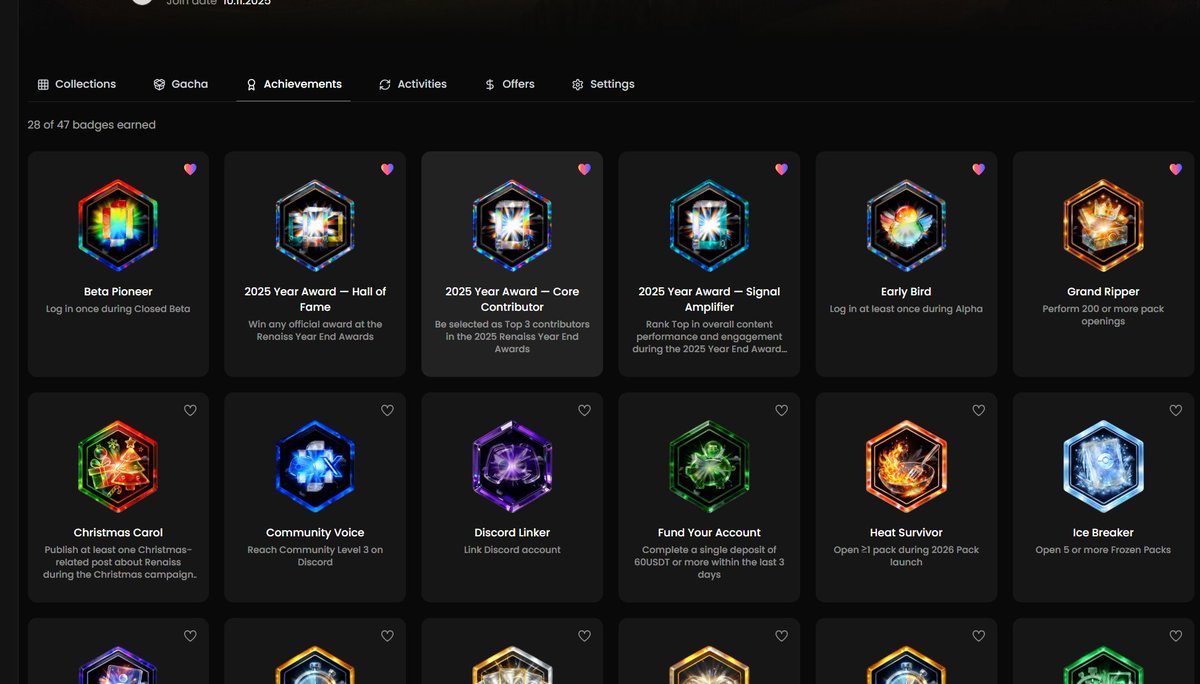The image size is (1200, 684).
Task: Click the grid icon beside Collections
Action: click(x=43, y=85)
